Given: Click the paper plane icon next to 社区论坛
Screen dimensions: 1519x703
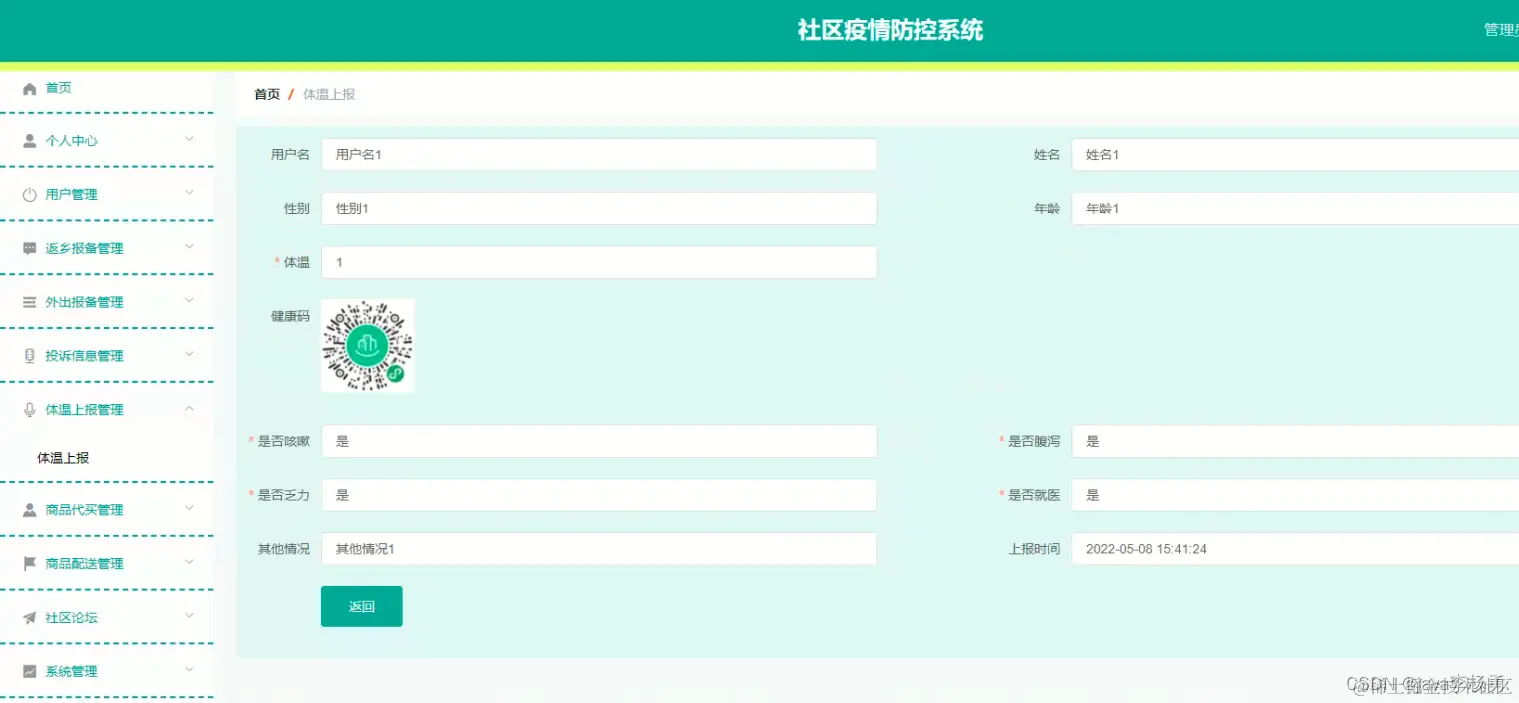Looking at the screenshot, I should (29, 618).
